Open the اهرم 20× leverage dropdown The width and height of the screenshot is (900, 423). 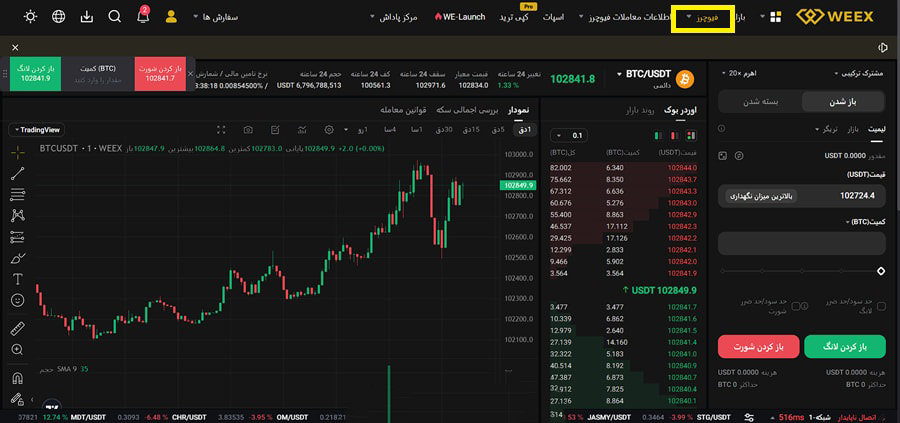coord(739,74)
